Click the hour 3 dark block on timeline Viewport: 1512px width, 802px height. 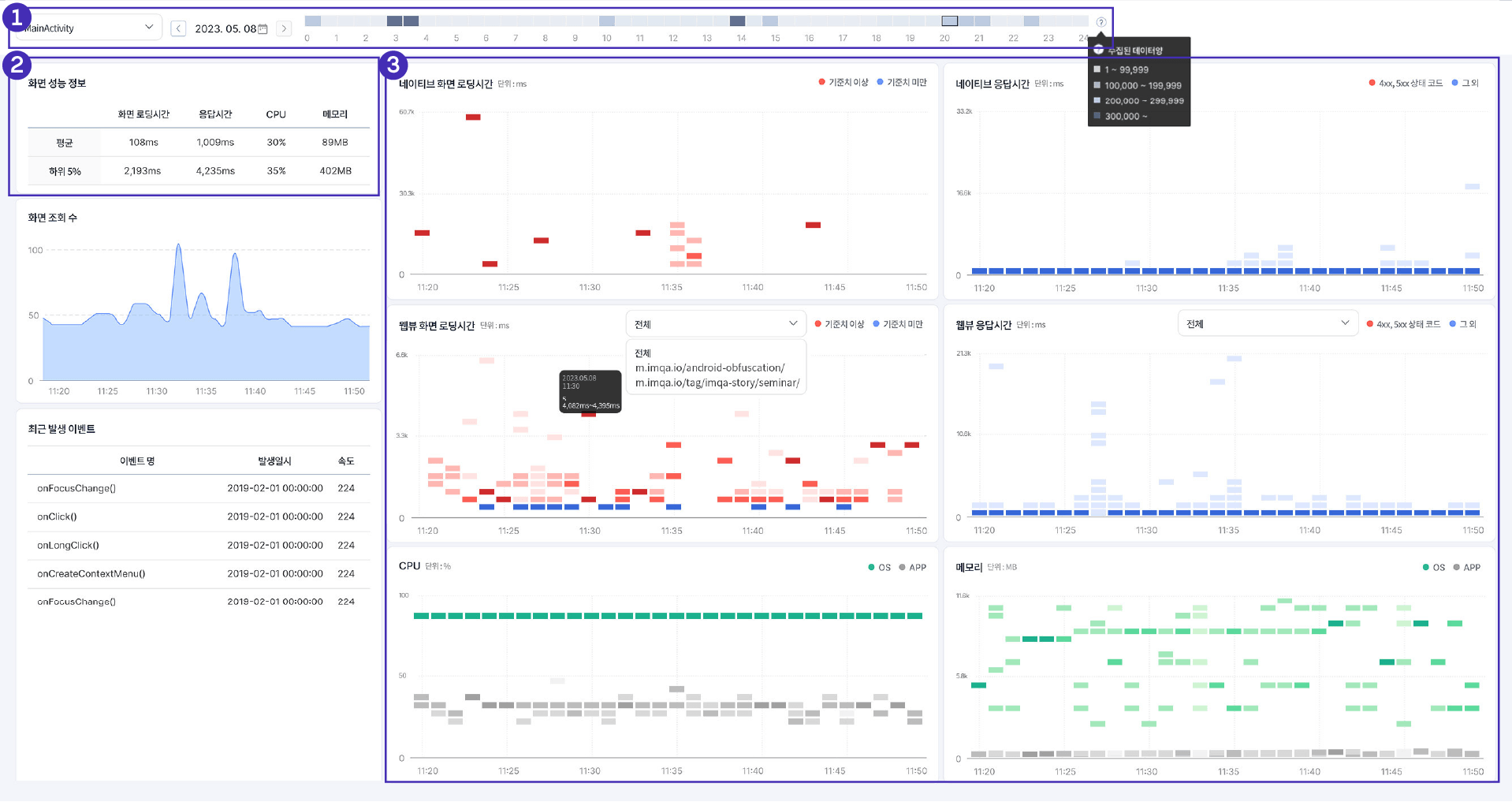[x=402, y=21]
